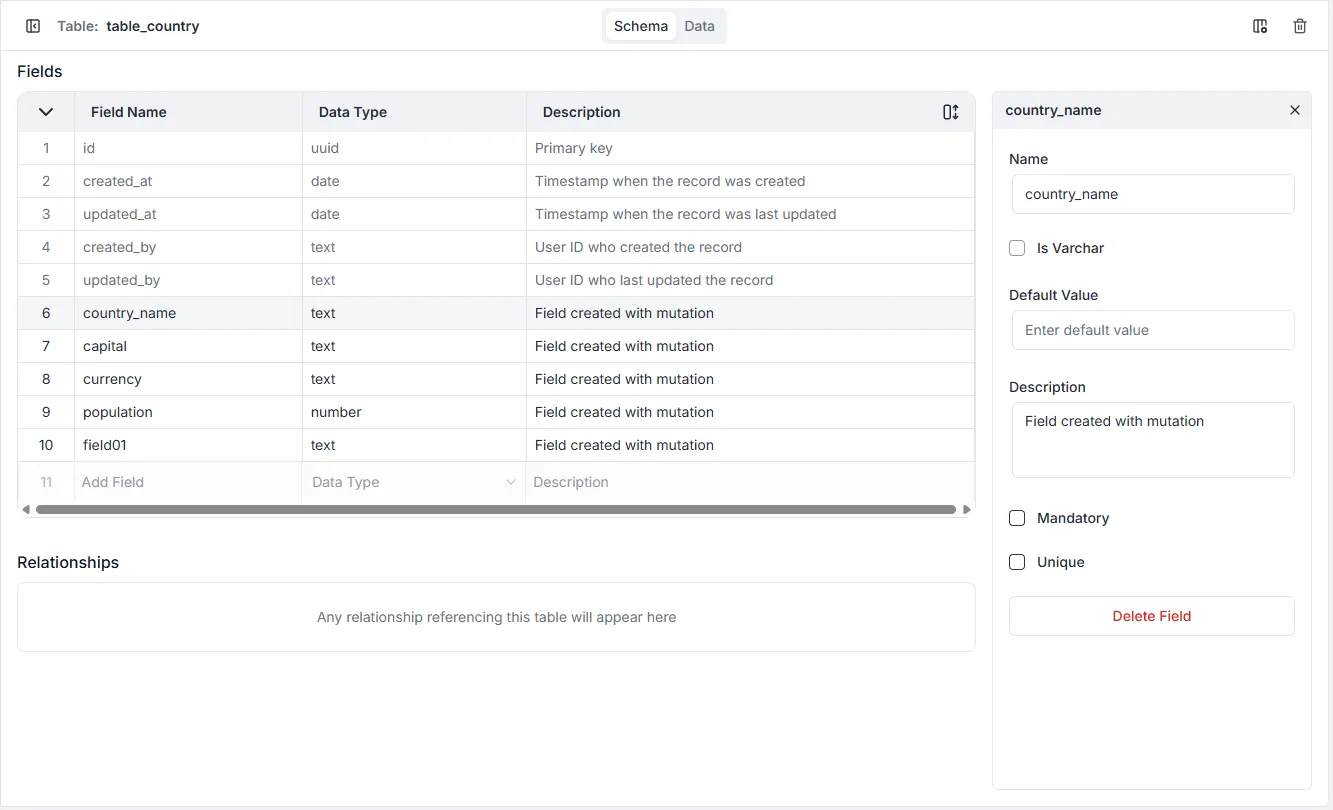1333x810 pixels.
Task: Focus the Description text area
Action: pos(1152,440)
